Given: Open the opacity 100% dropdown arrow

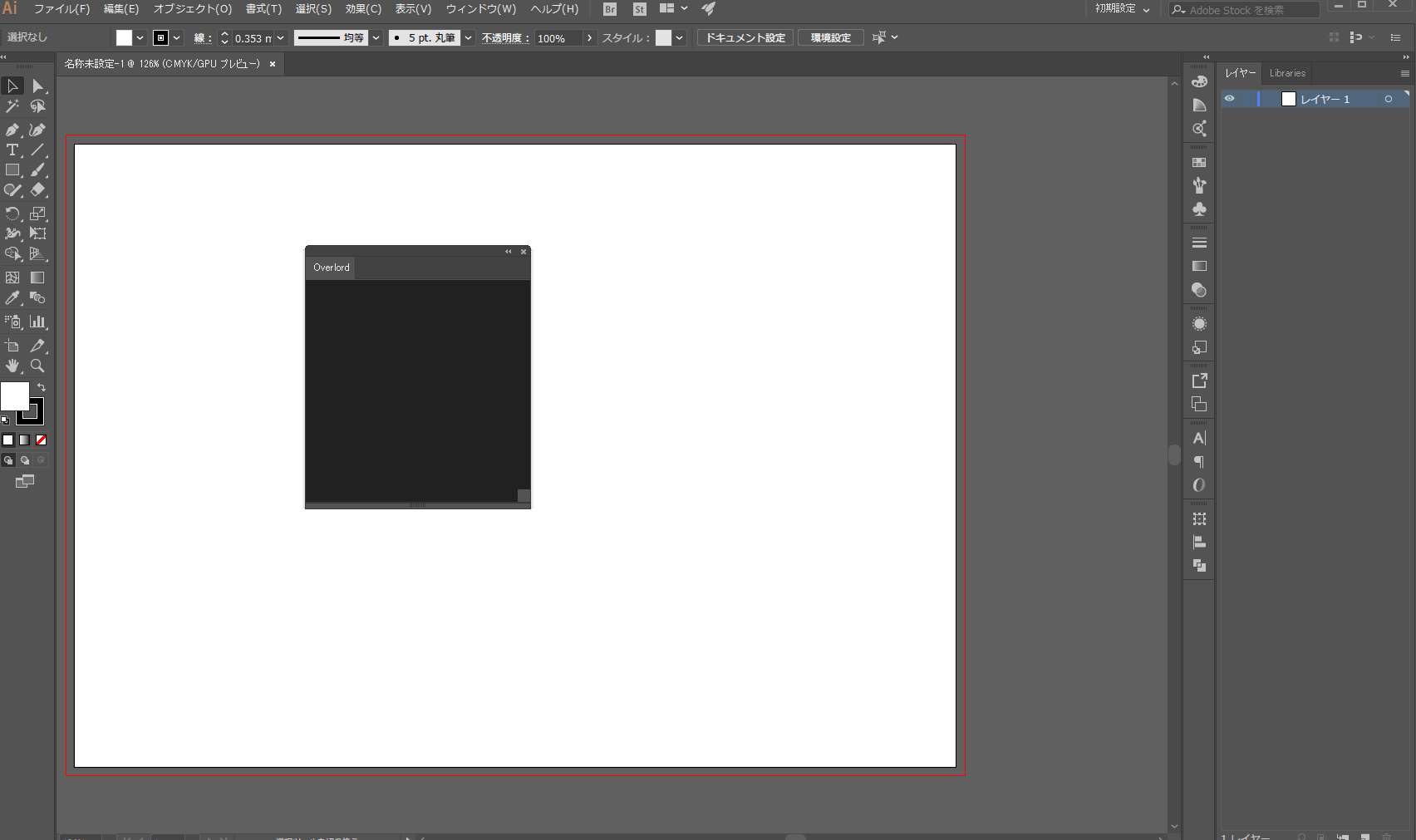Looking at the screenshot, I should [x=589, y=38].
